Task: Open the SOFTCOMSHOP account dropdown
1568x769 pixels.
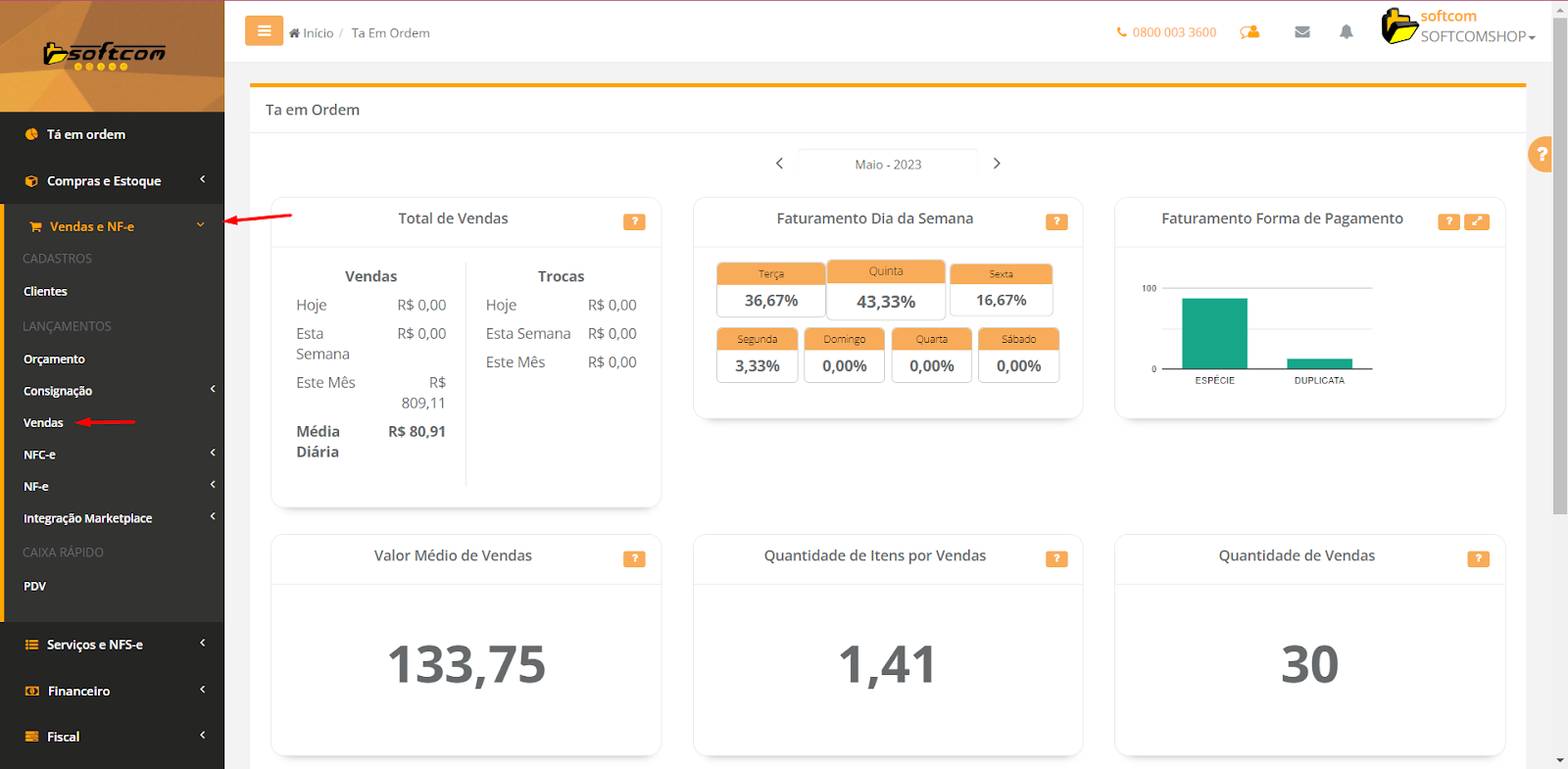Action: pyautogui.click(x=1477, y=36)
